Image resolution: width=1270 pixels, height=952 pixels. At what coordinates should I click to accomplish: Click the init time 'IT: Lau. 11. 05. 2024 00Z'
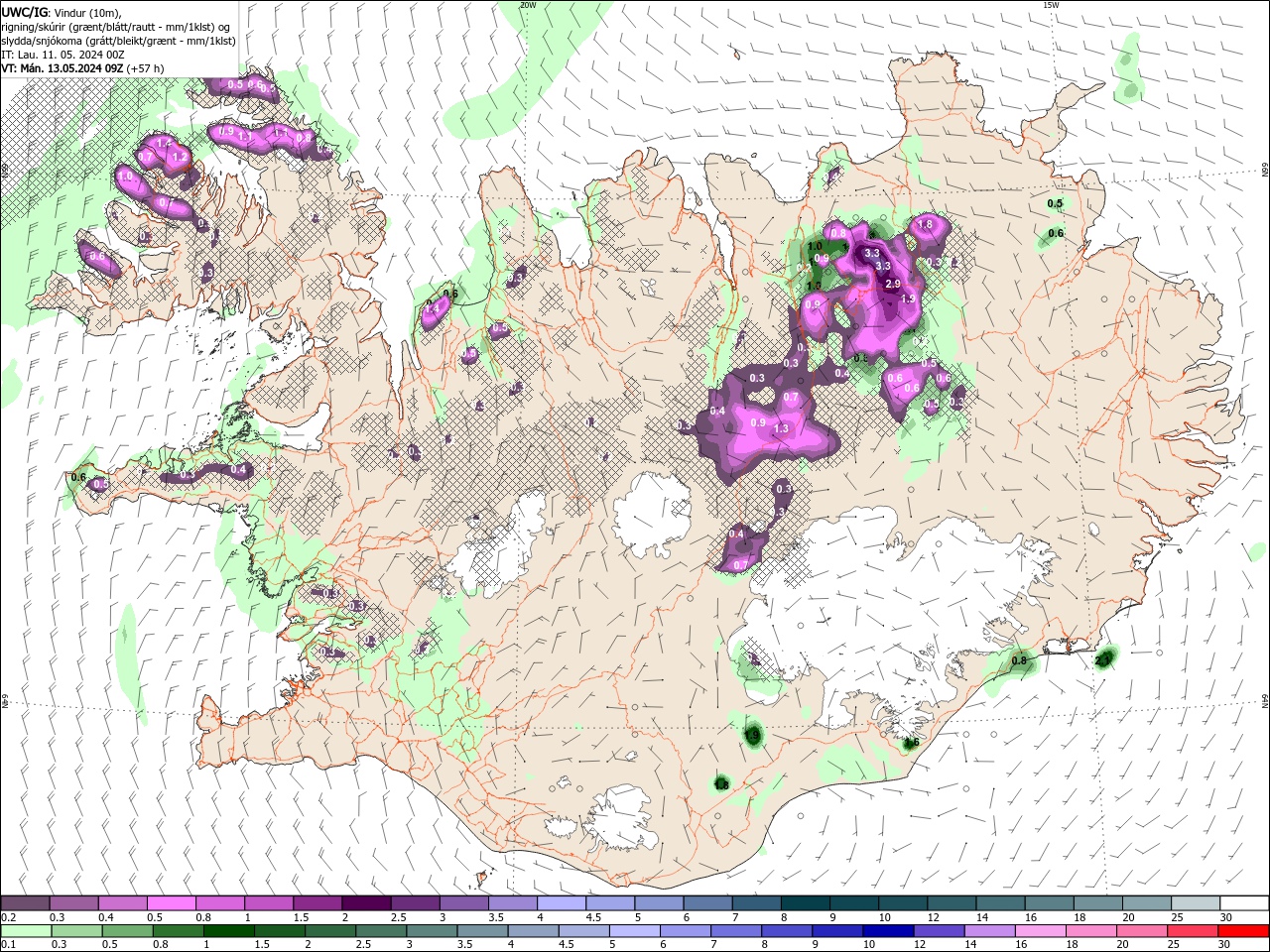(x=63, y=55)
